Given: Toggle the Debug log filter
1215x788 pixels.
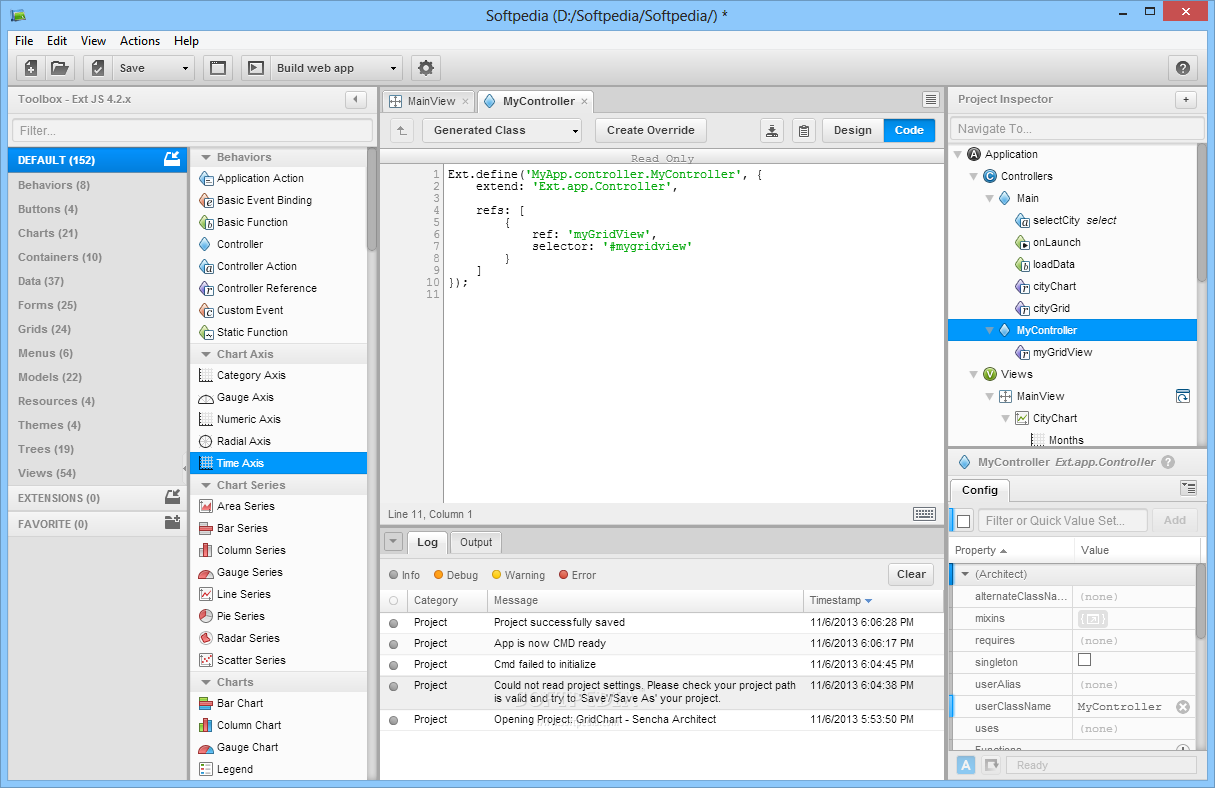Looking at the screenshot, I should 455,575.
